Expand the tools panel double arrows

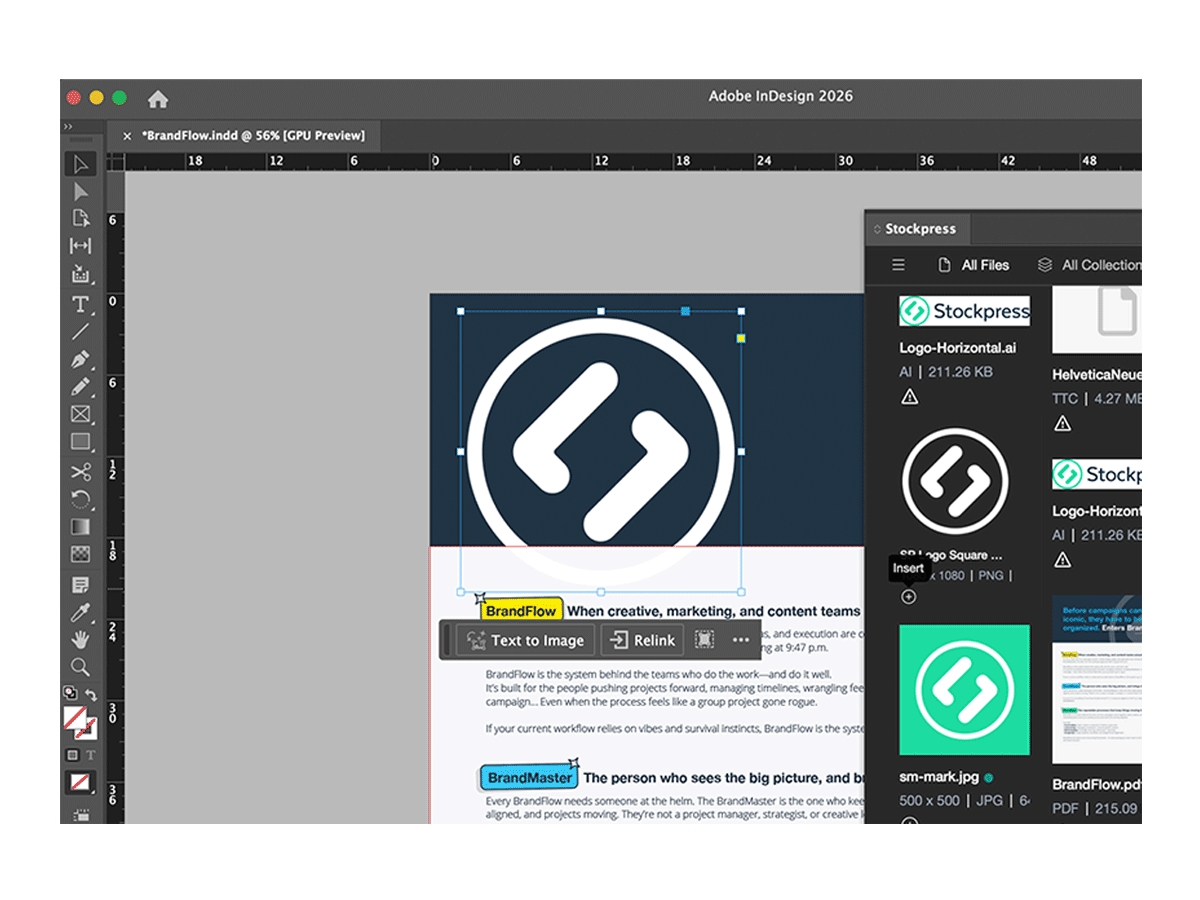(x=68, y=127)
